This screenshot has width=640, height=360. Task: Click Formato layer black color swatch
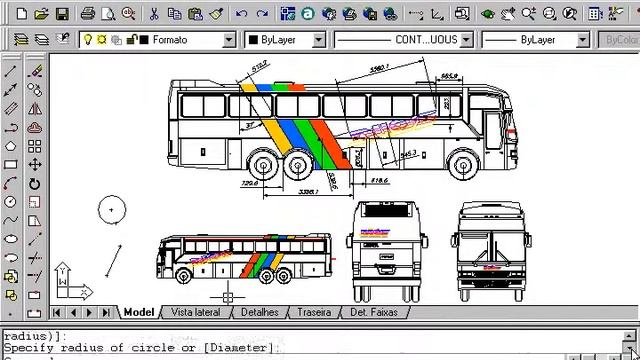pyautogui.click(x=144, y=40)
